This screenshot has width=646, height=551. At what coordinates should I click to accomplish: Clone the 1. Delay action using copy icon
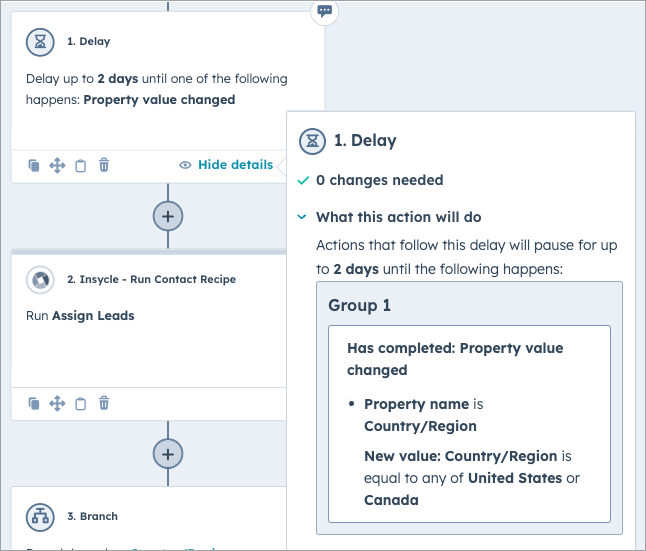[33, 166]
